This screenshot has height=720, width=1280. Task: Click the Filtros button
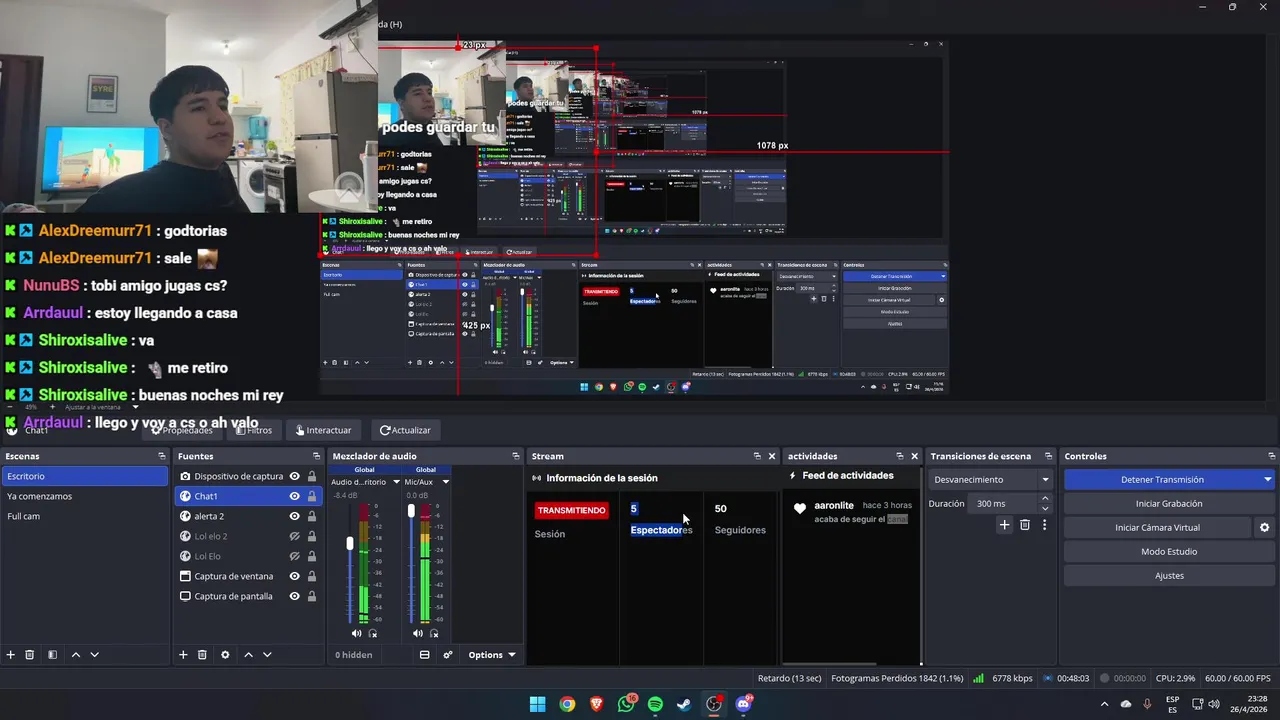point(254,430)
